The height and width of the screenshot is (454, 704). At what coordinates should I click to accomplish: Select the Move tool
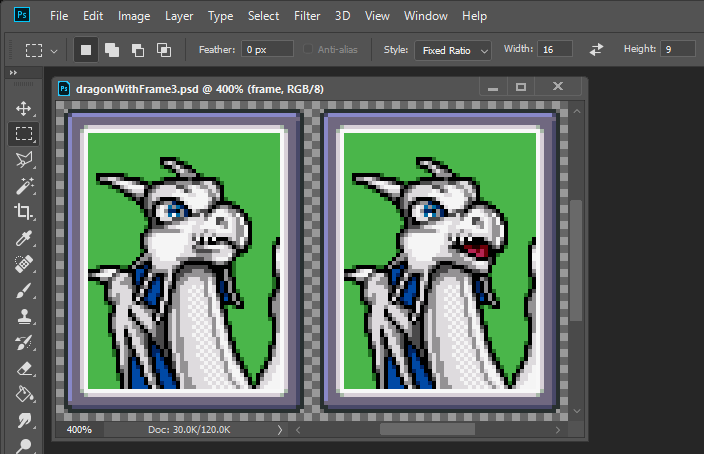pyautogui.click(x=24, y=108)
